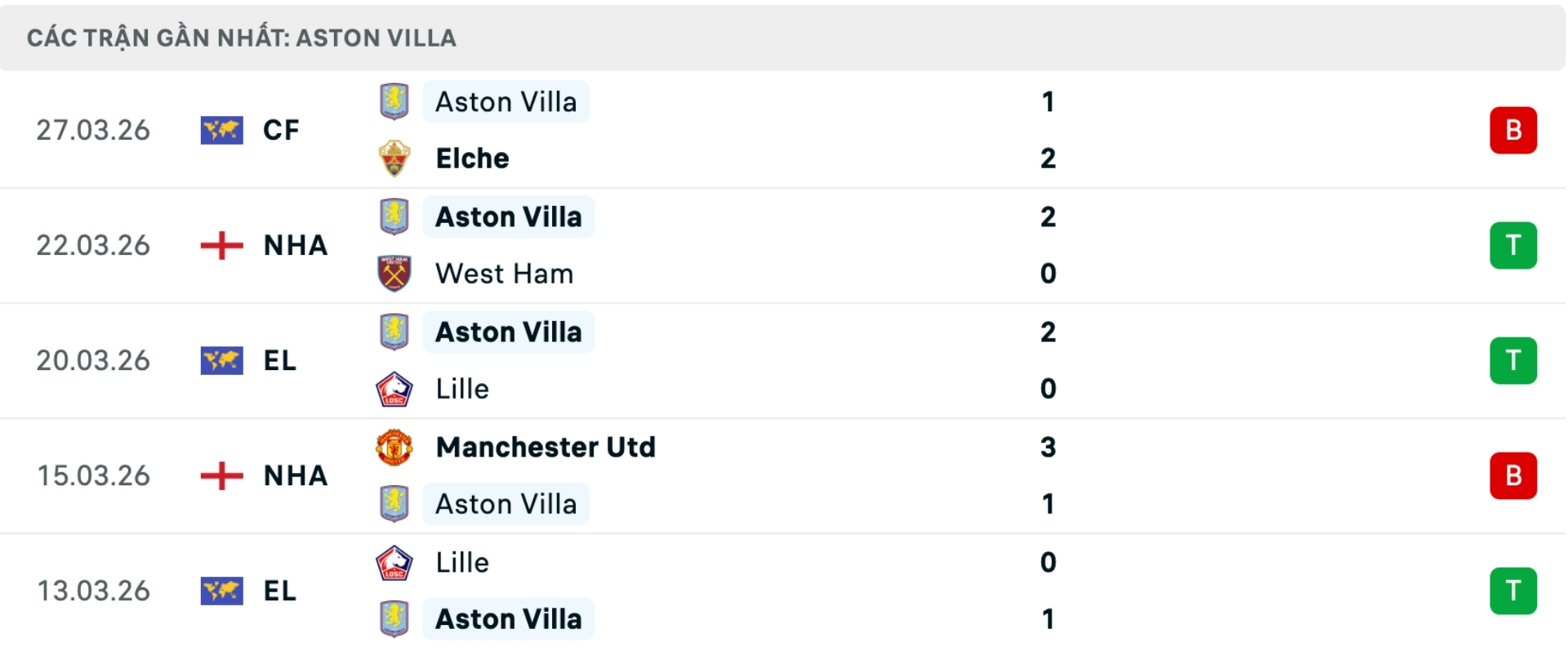
Task: Click green T badge for West Ham match
Action: (1512, 245)
